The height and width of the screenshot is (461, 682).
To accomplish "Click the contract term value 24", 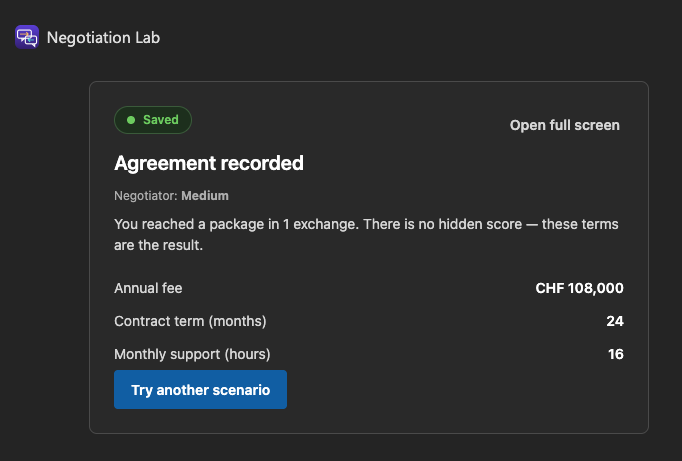I will coord(615,321).
